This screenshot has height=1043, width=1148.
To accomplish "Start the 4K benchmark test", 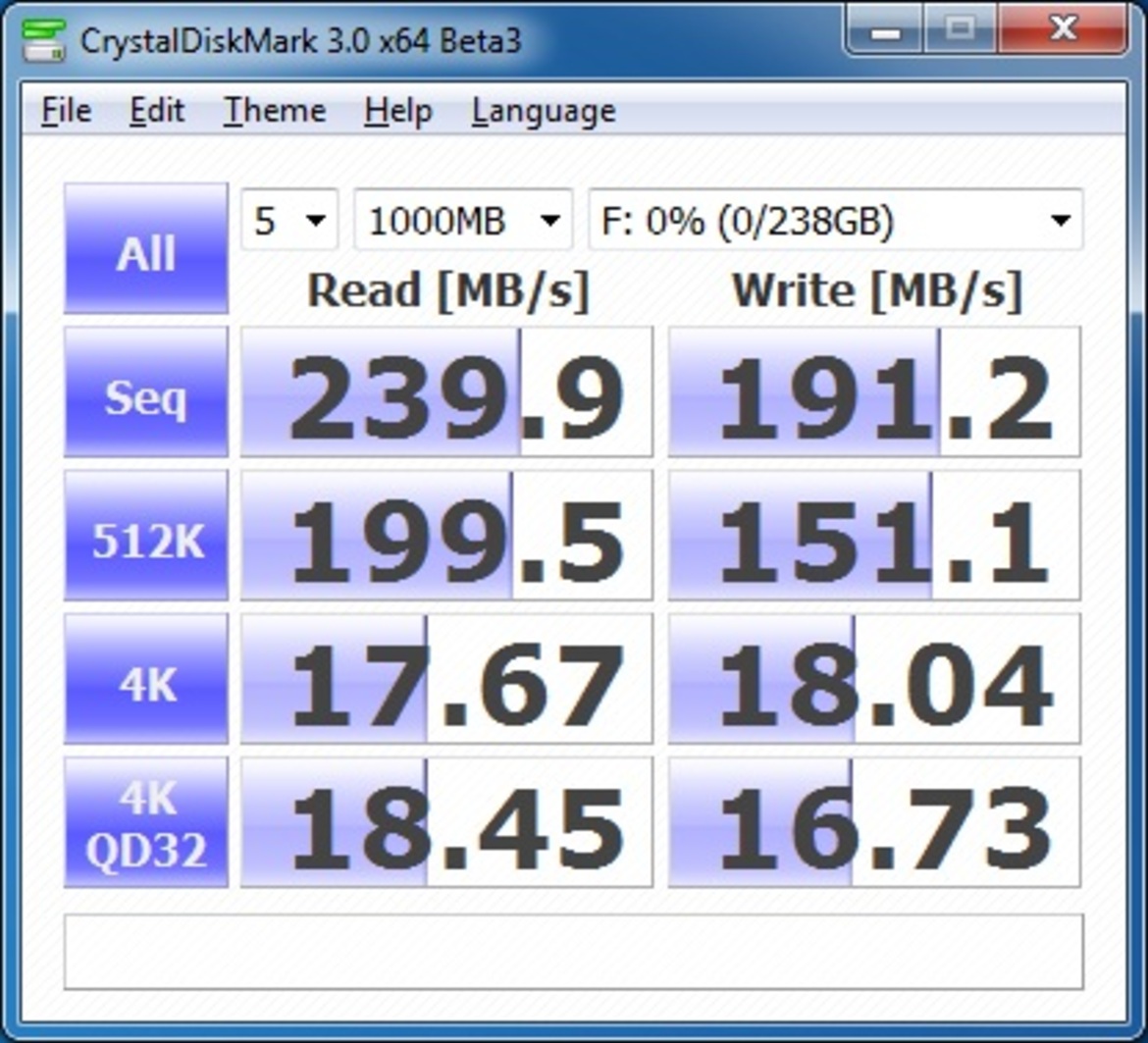I will click(146, 679).
